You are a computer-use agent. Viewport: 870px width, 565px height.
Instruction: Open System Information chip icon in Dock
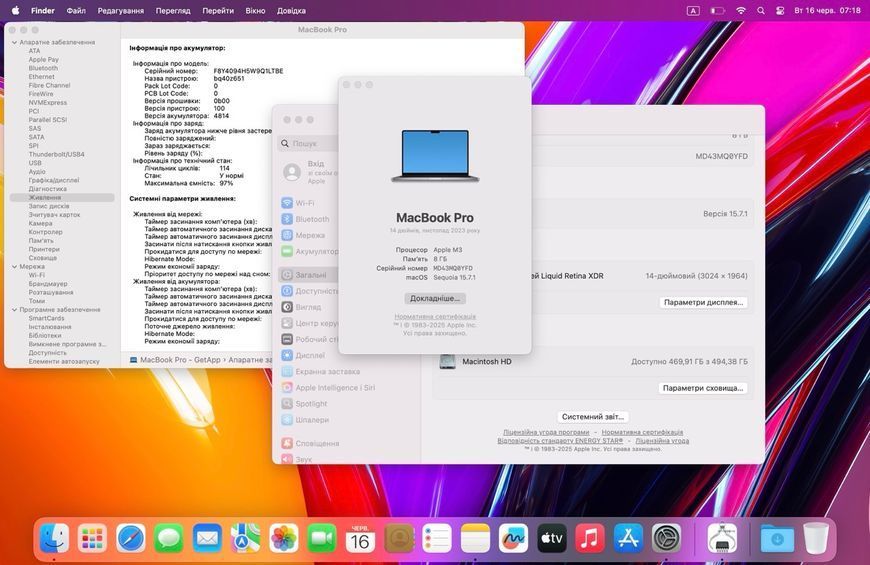[722, 538]
